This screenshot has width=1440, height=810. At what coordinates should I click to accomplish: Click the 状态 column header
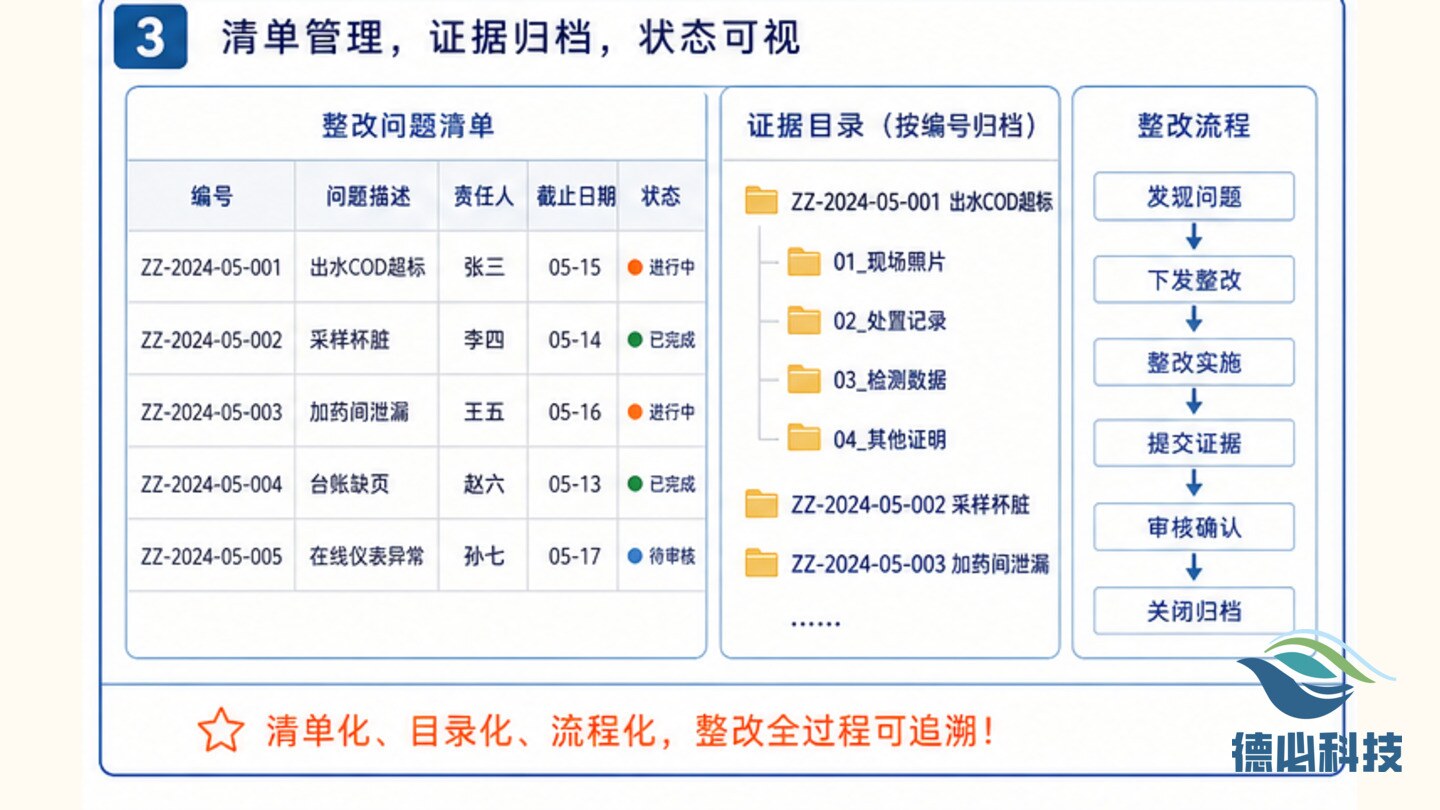tap(661, 197)
